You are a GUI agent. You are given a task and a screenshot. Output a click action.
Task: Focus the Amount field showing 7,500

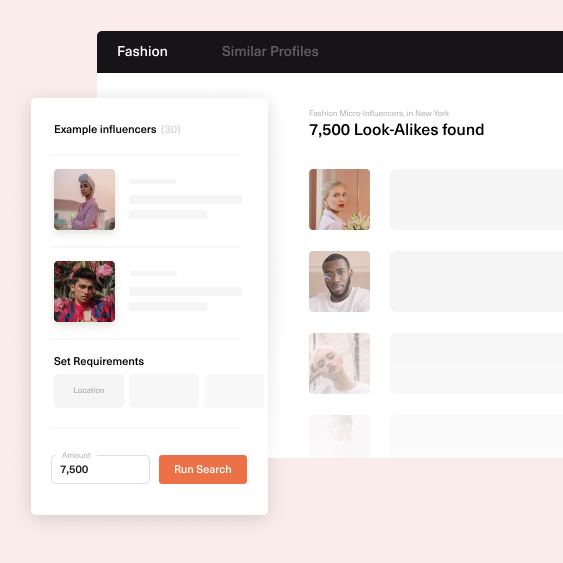101,469
